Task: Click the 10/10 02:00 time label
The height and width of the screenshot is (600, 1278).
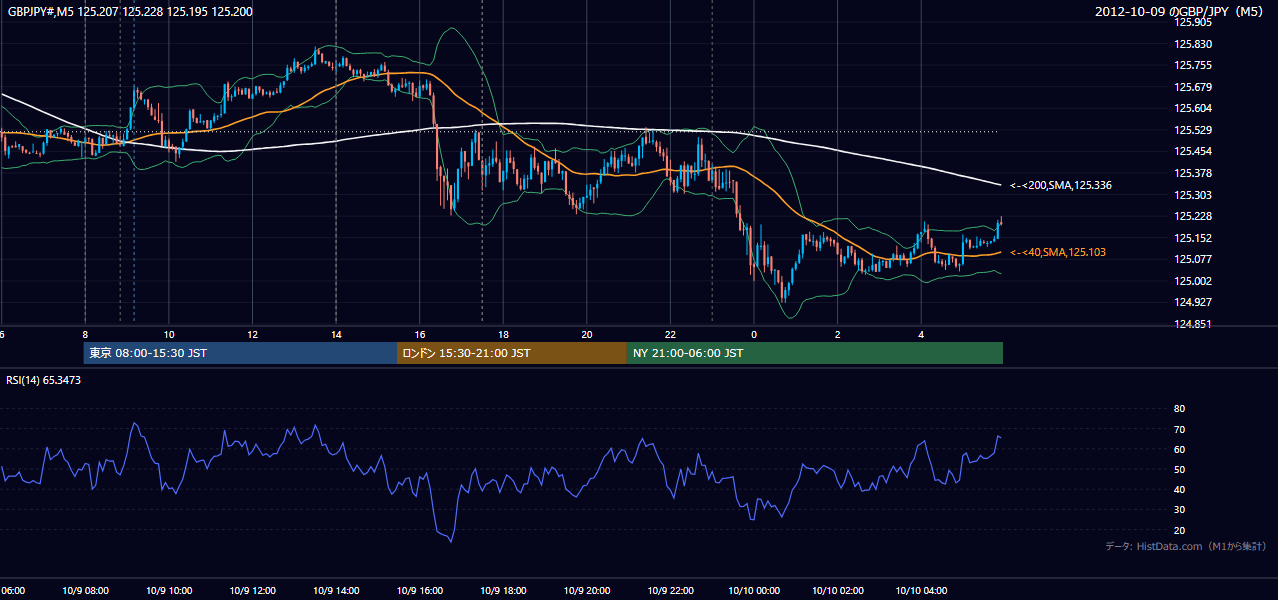Action: (838, 591)
